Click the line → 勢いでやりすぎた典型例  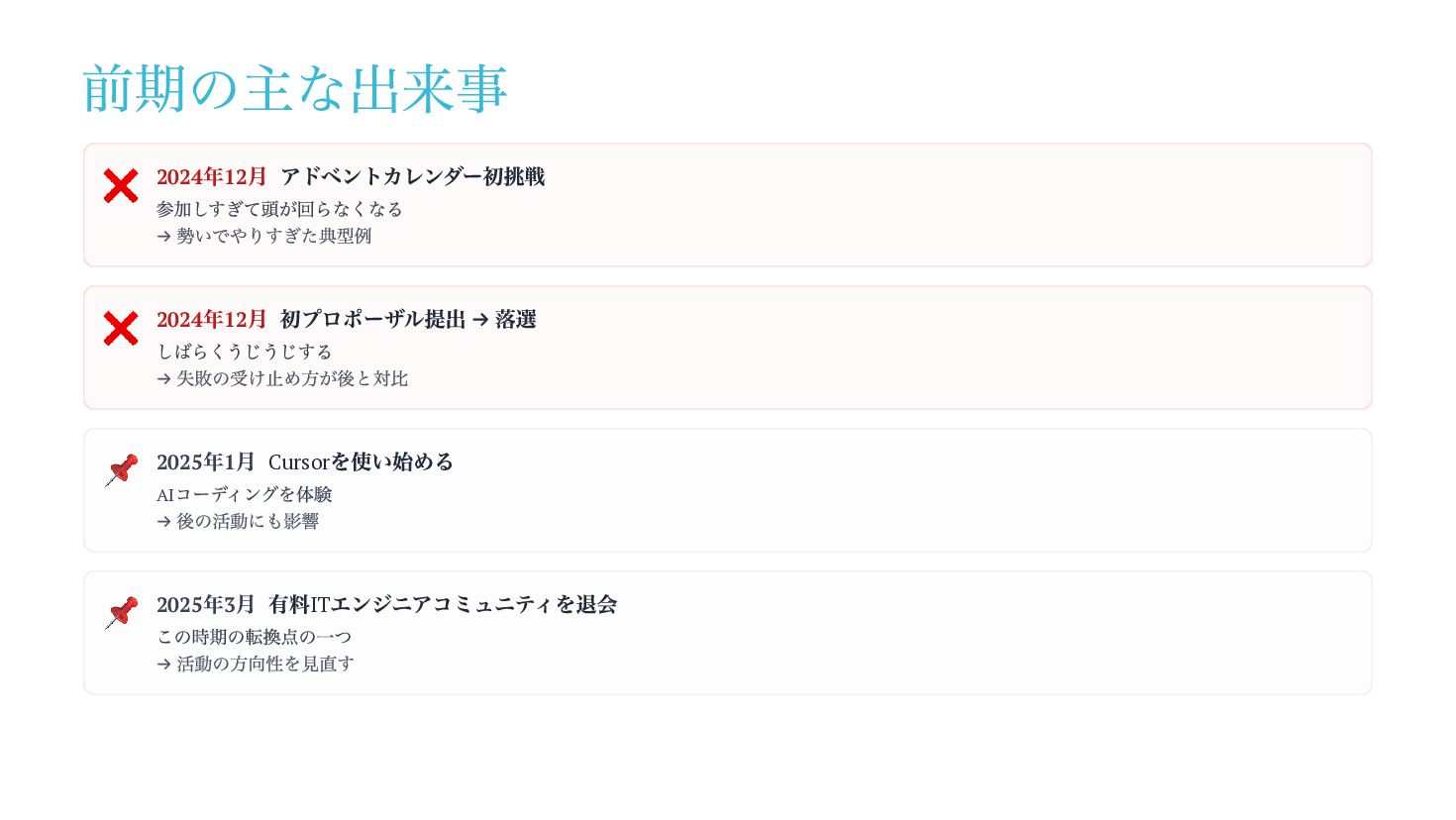click(263, 236)
